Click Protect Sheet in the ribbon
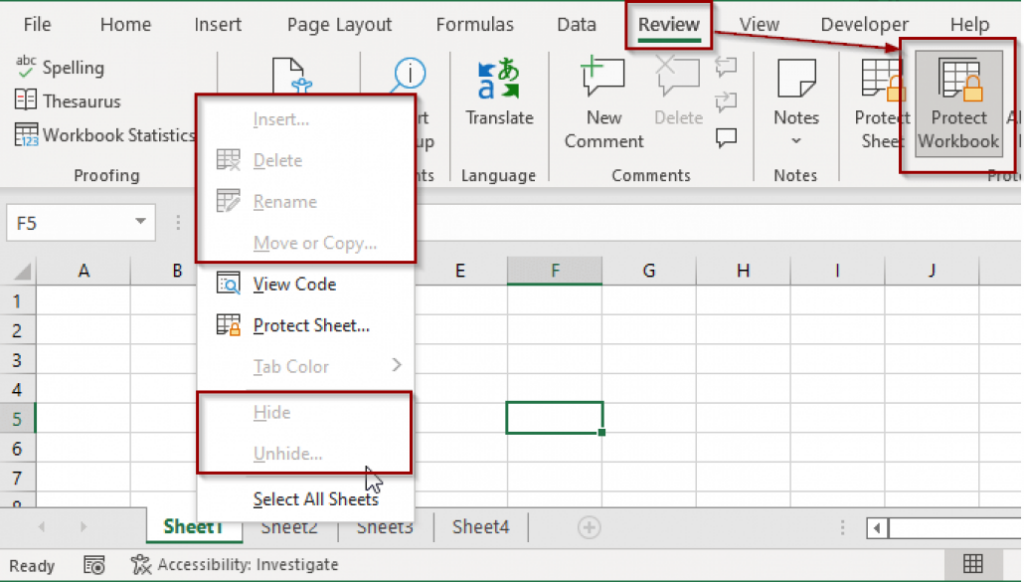 click(x=882, y=103)
